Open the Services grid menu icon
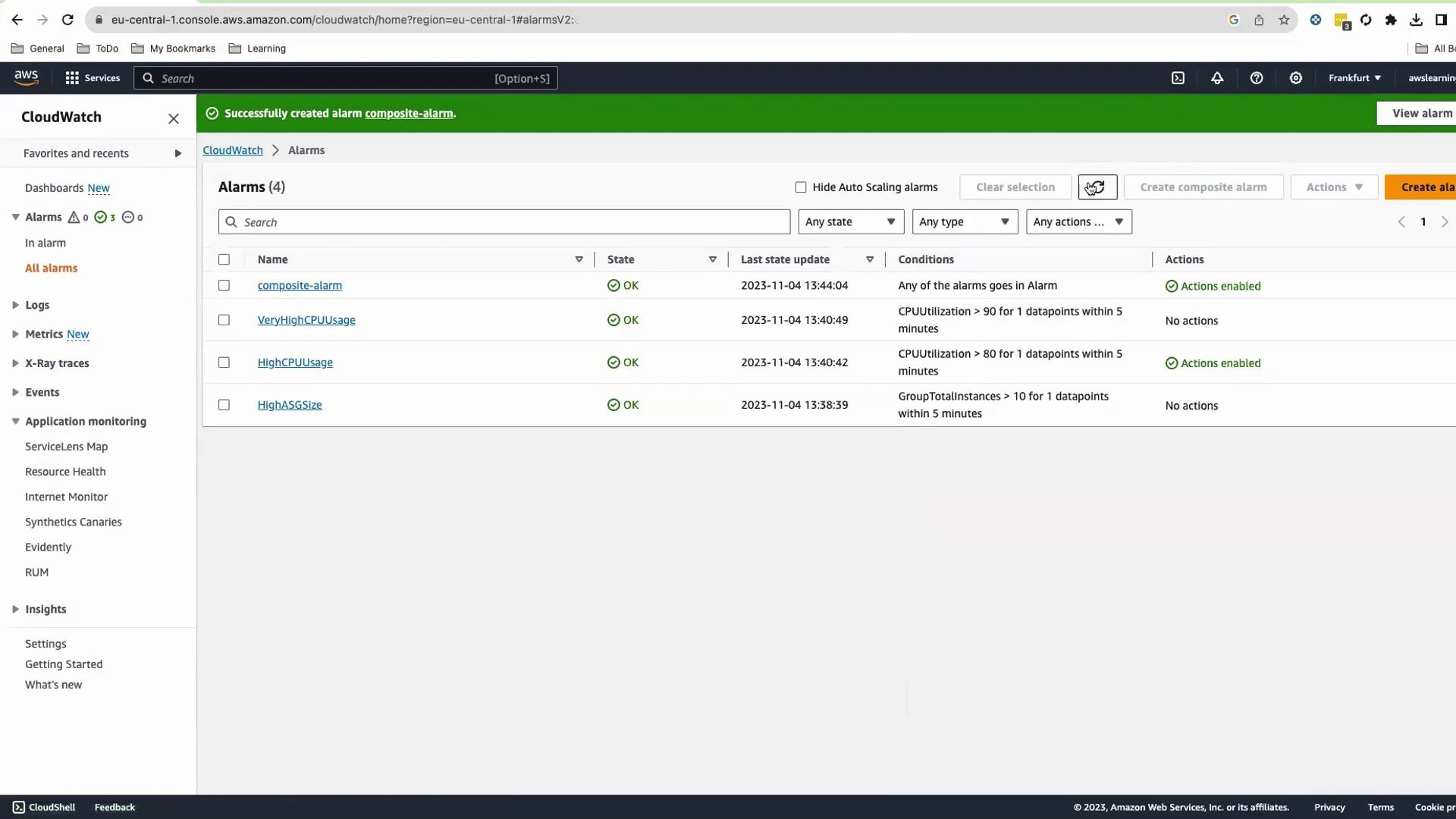 tap(72, 78)
